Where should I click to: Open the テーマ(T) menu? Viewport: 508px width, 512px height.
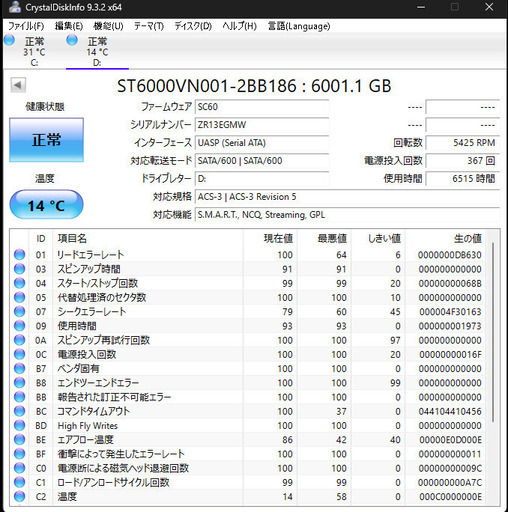click(x=149, y=26)
